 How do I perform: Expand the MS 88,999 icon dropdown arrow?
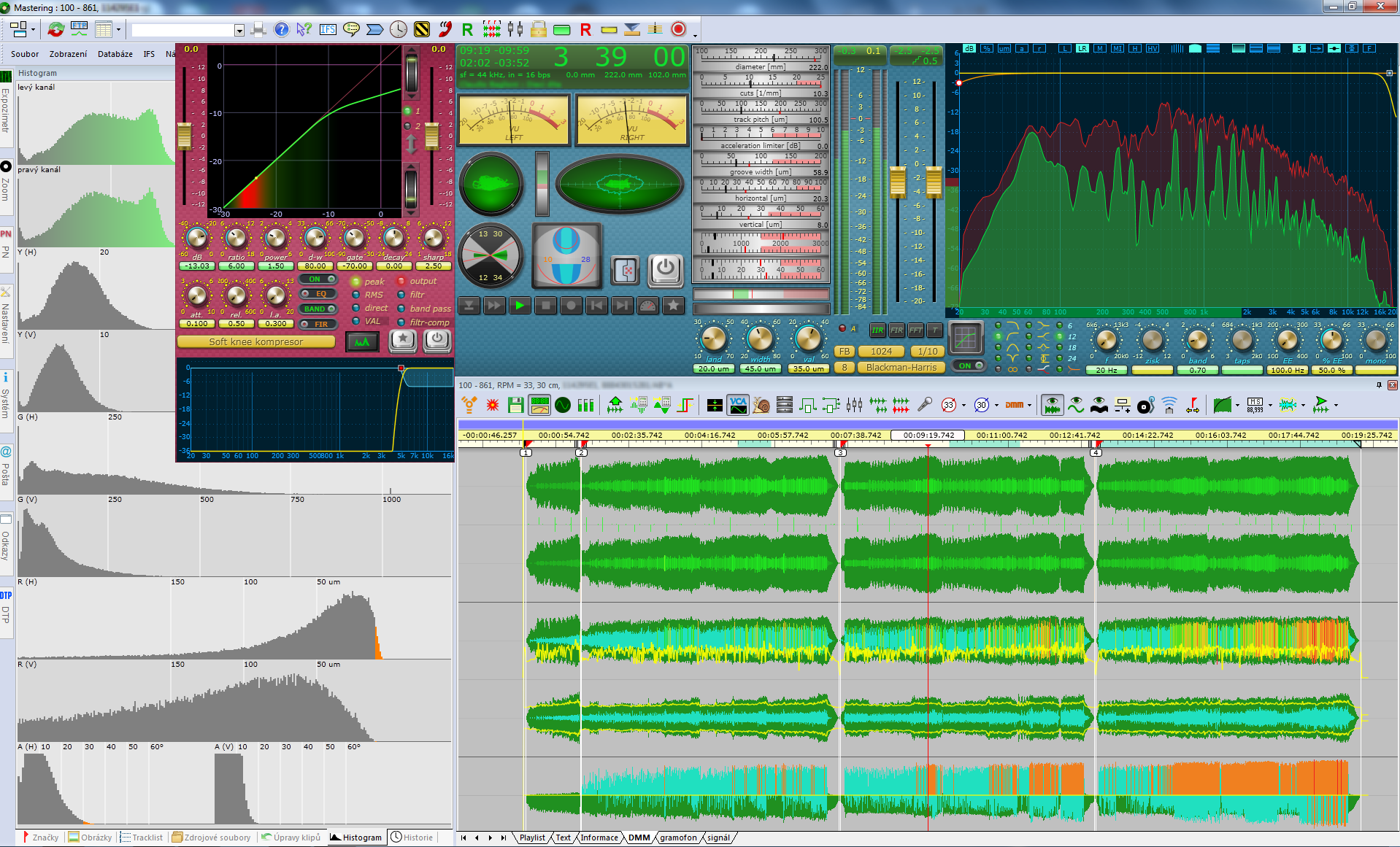coord(1270,405)
